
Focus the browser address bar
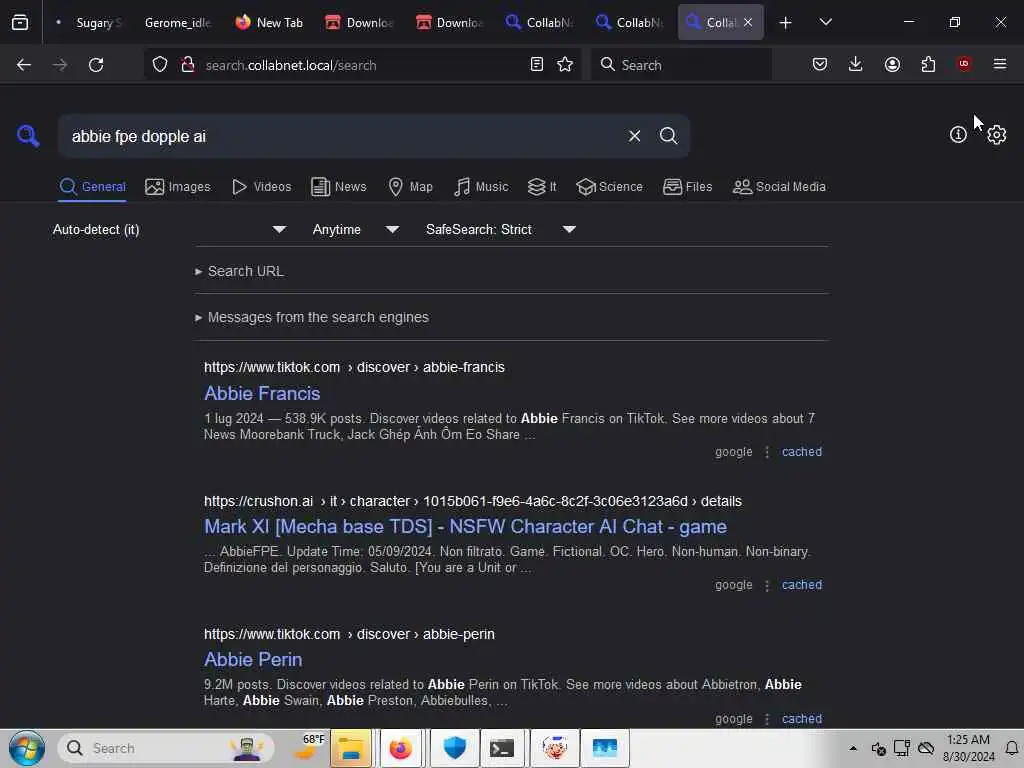[362, 65]
